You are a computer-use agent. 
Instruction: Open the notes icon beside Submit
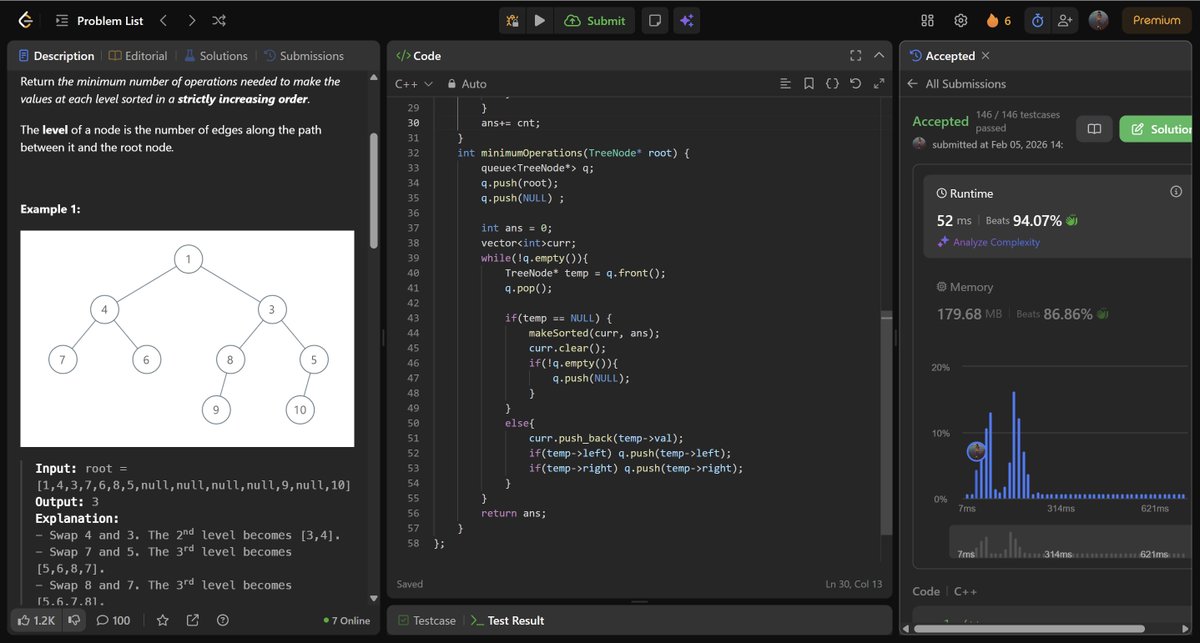[654, 20]
